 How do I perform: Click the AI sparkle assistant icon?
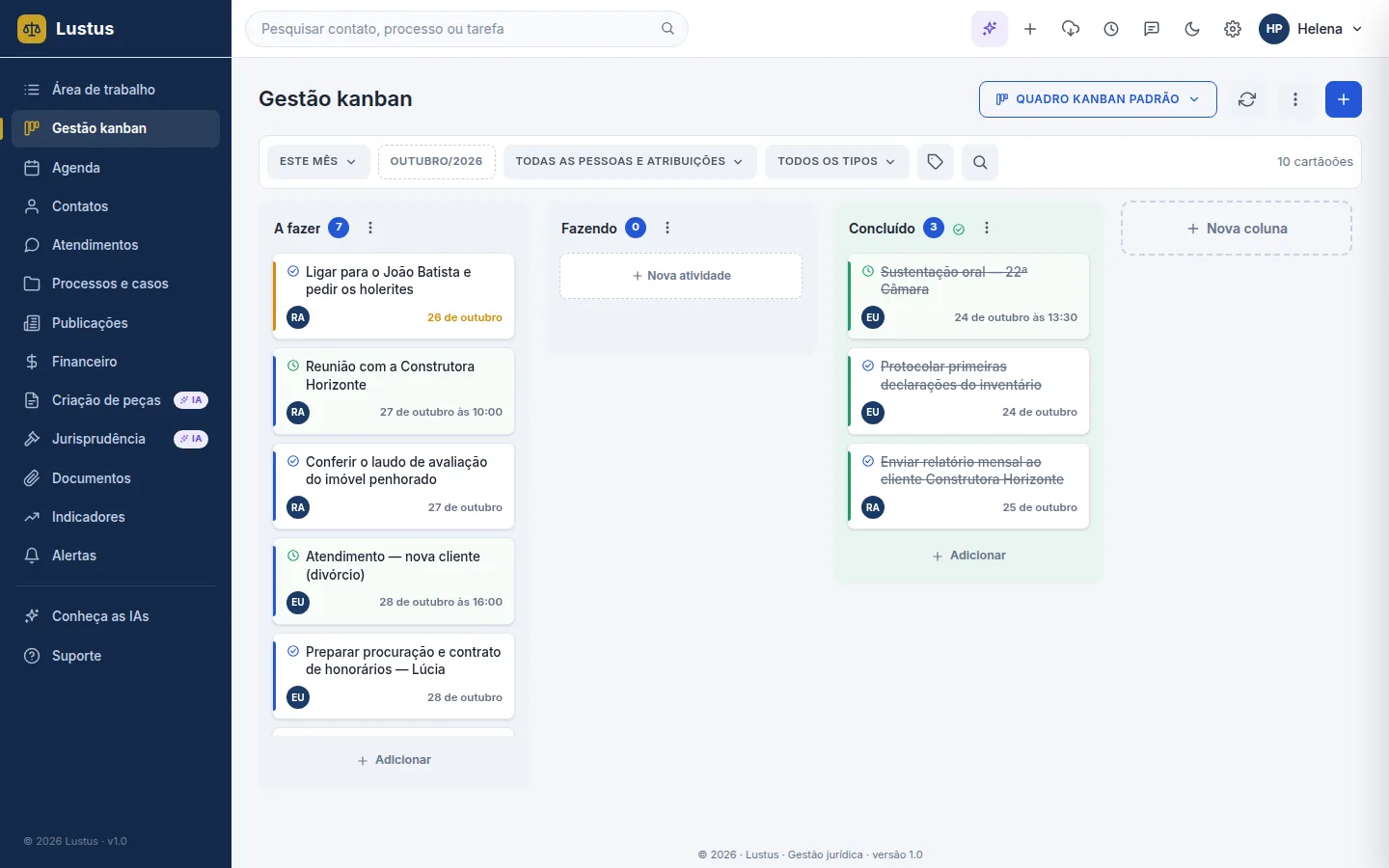tap(990, 29)
